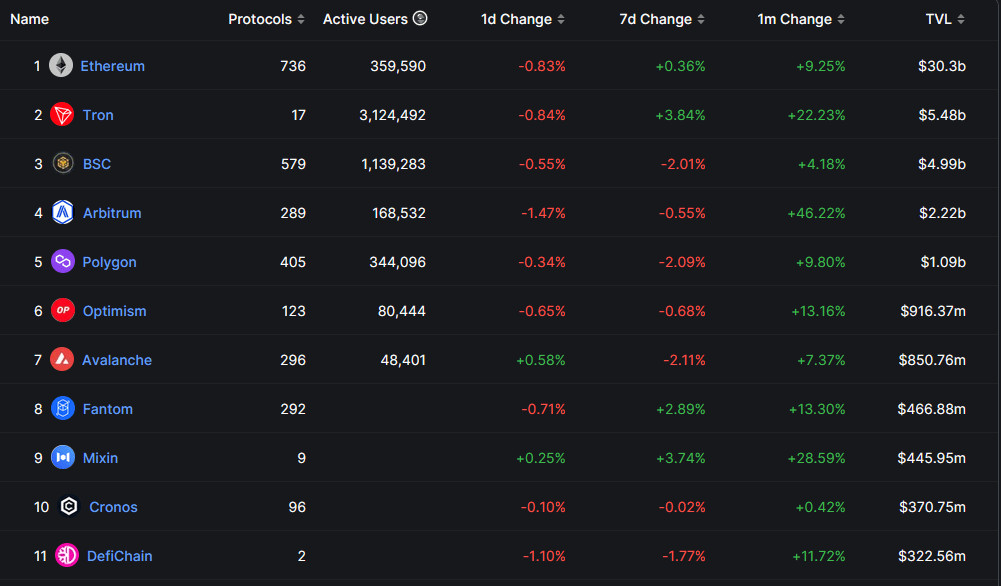This screenshot has height=586, width=1001.
Task: Click the Tron chain logo icon
Action: point(62,115)
